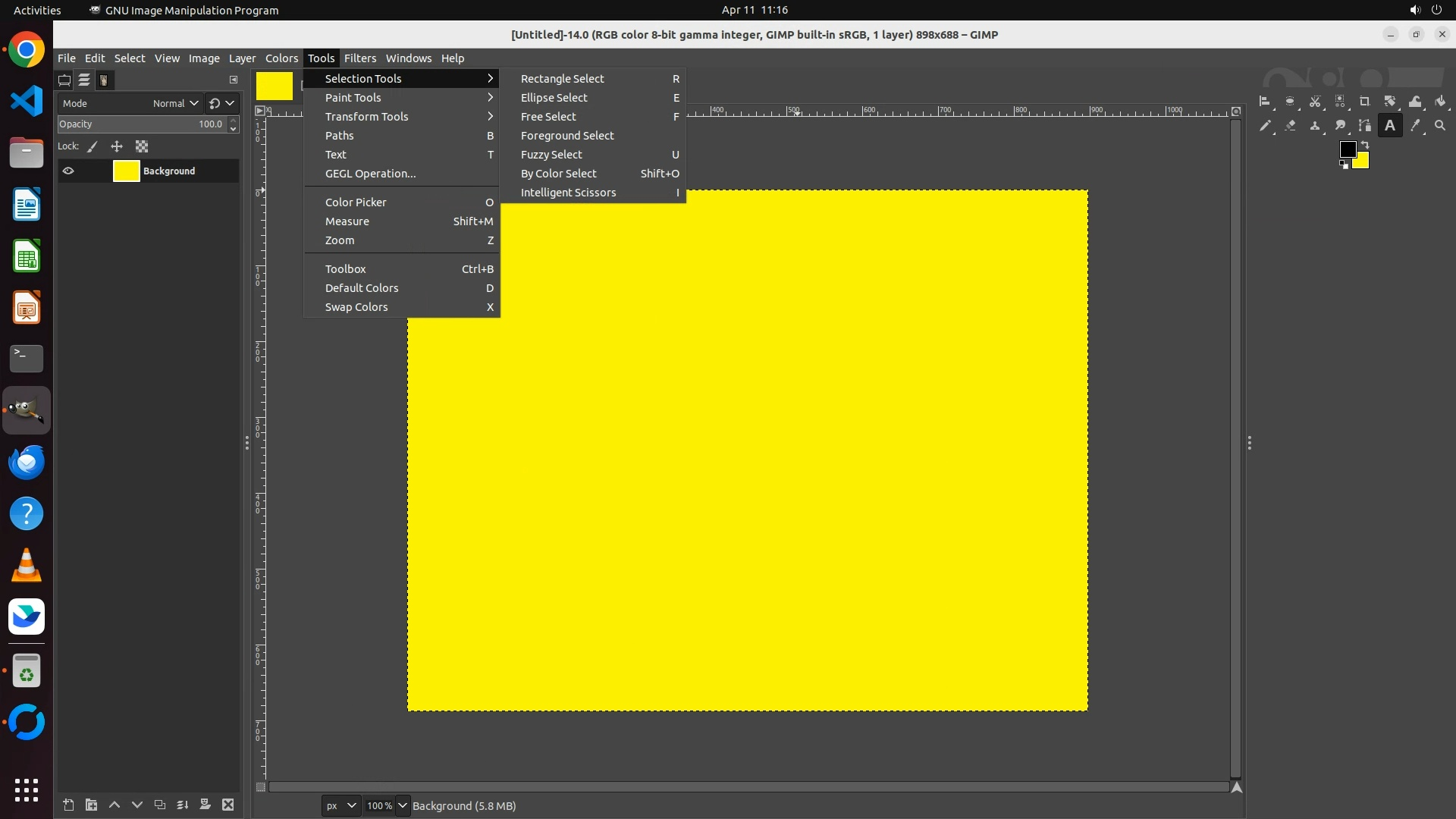Select the Bucket Fill tool
The image size is (1456, 819).
click(1440, 102)
